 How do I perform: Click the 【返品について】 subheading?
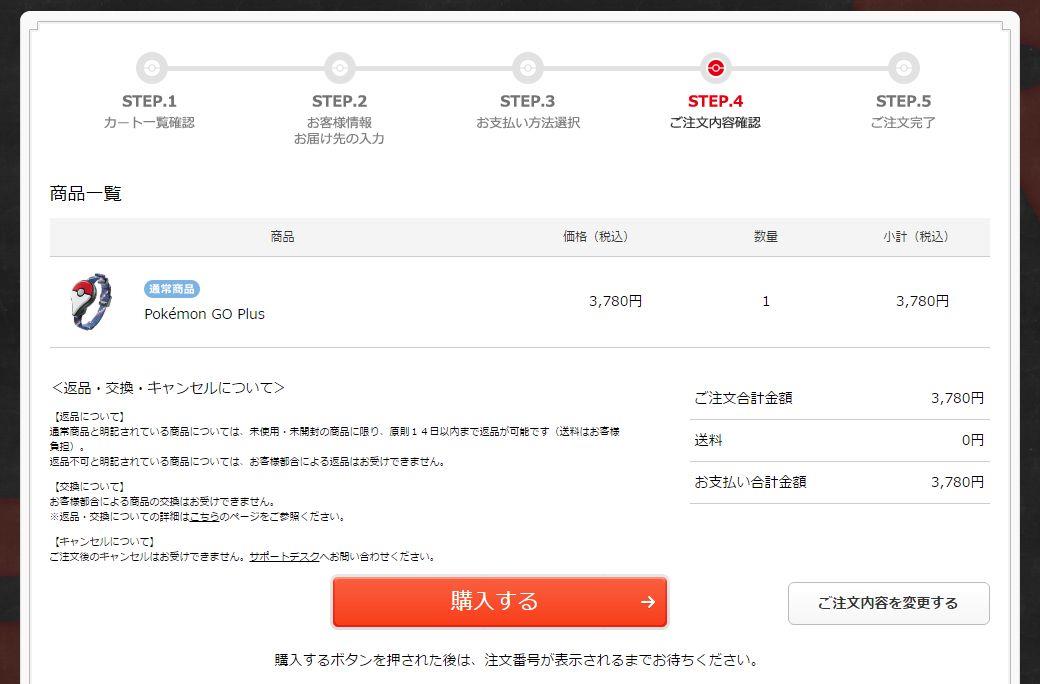point(88,417)
